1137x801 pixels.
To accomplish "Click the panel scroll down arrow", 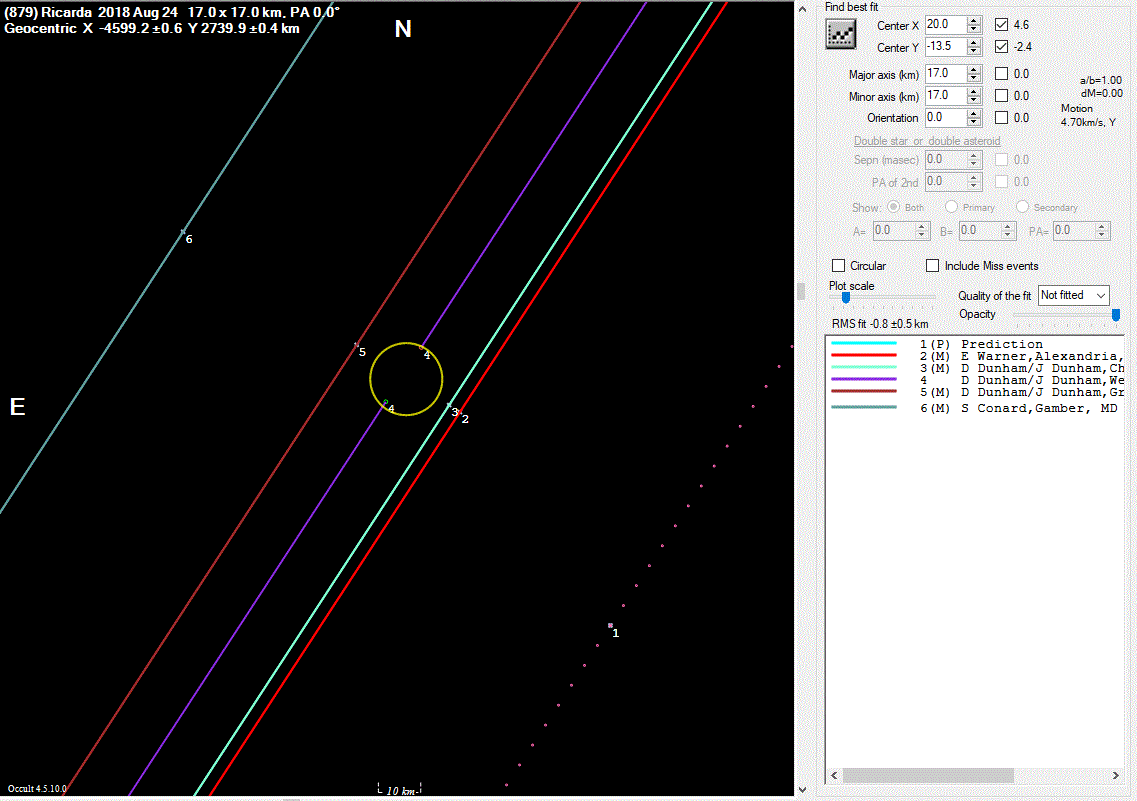I will point(802,790).
